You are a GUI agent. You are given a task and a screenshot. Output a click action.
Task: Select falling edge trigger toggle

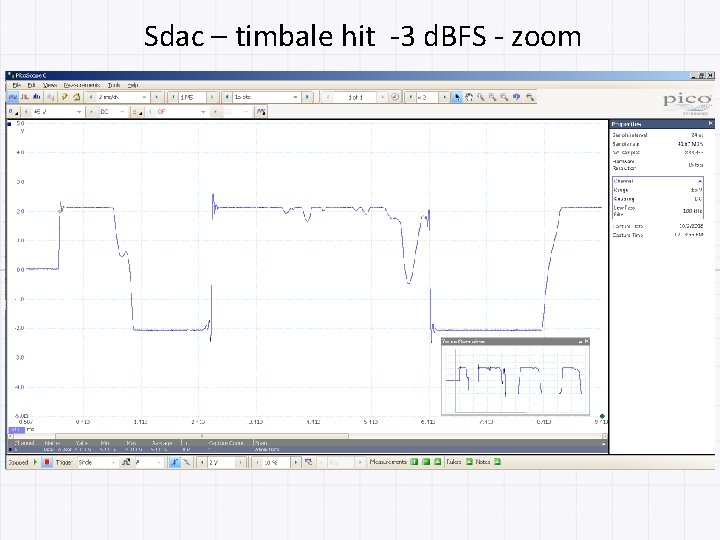click(x=186, y=462)
